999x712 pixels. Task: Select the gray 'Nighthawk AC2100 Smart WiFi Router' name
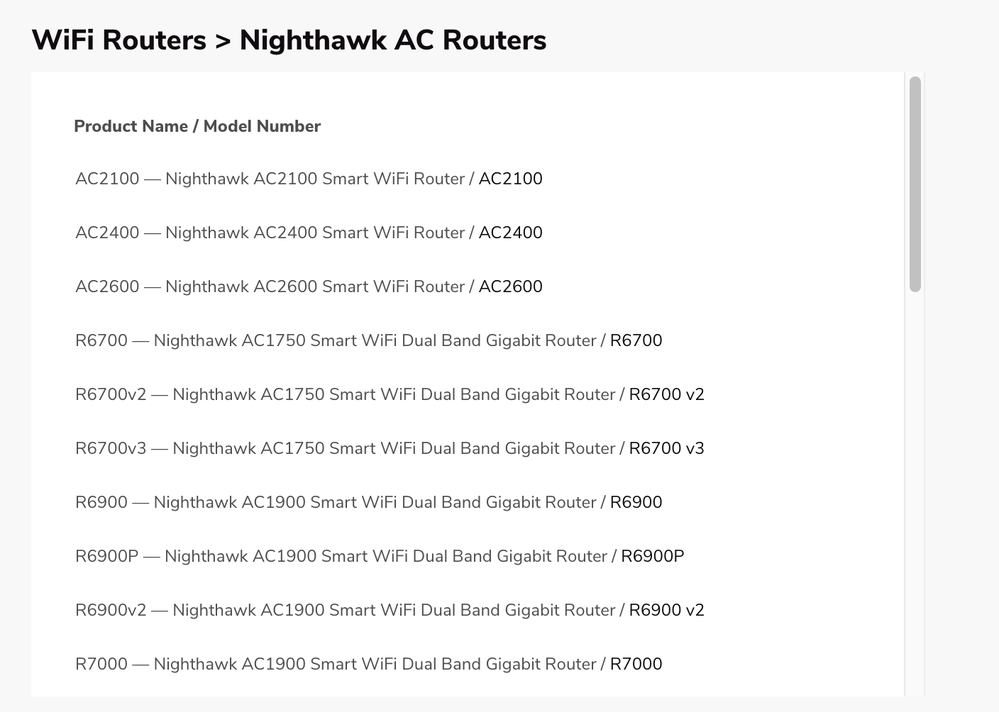point(315,179)
